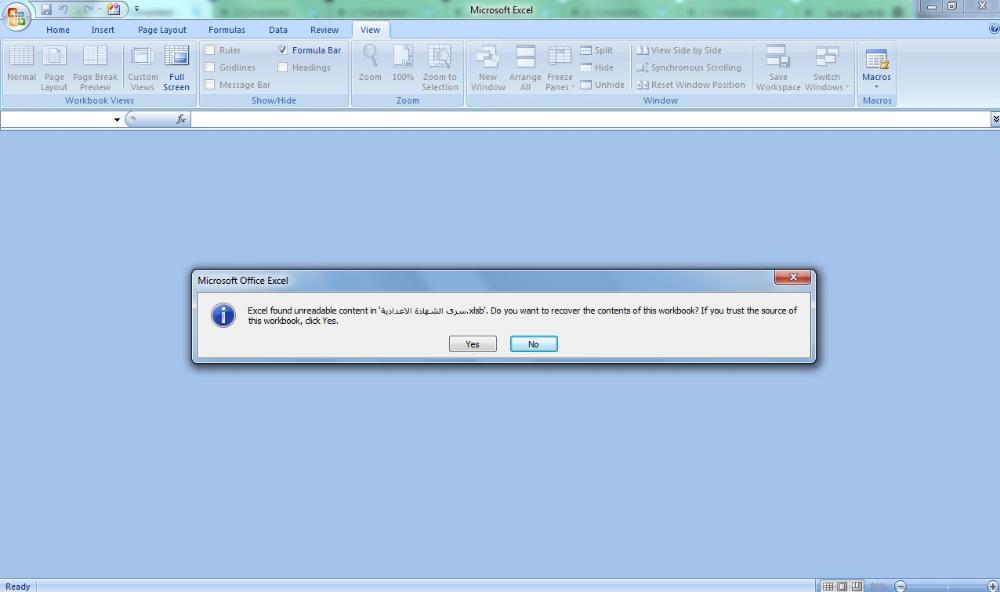Open the Data tab

click(278, 30)
